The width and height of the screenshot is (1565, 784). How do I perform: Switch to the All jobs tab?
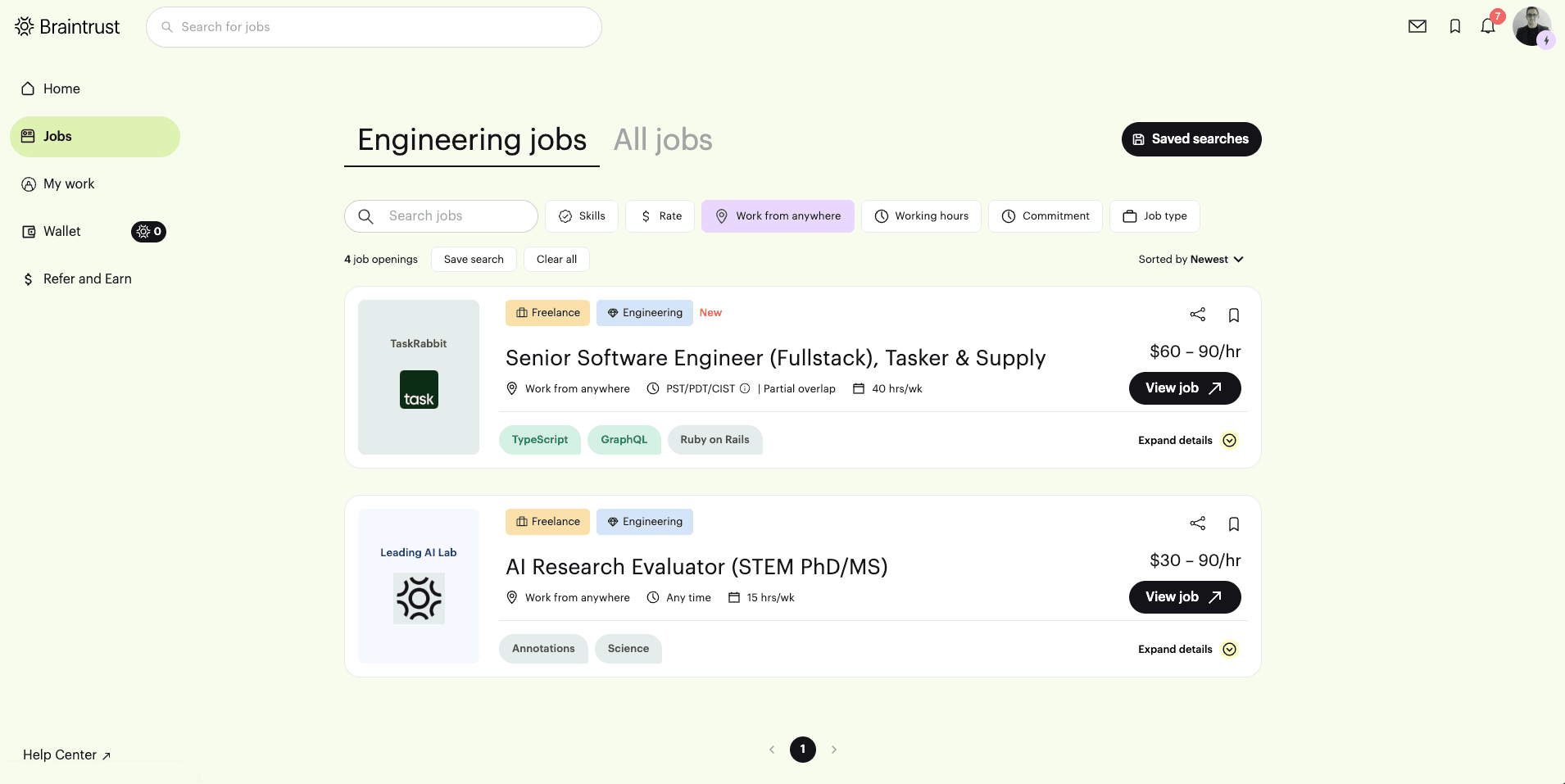[663, 140]
